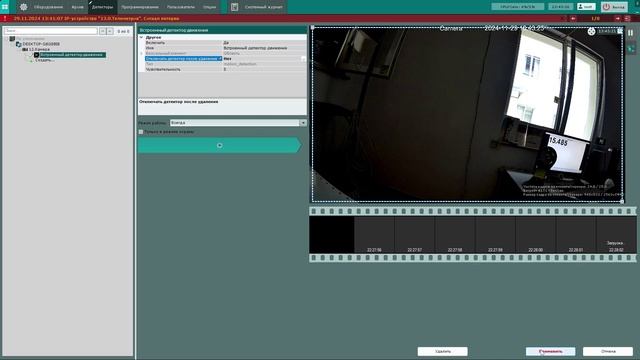Click the CPU load indicator

(x=518, y=7)
